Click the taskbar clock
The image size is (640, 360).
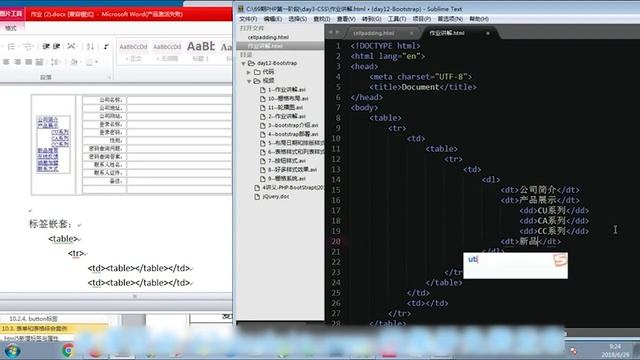coord(615,350)
